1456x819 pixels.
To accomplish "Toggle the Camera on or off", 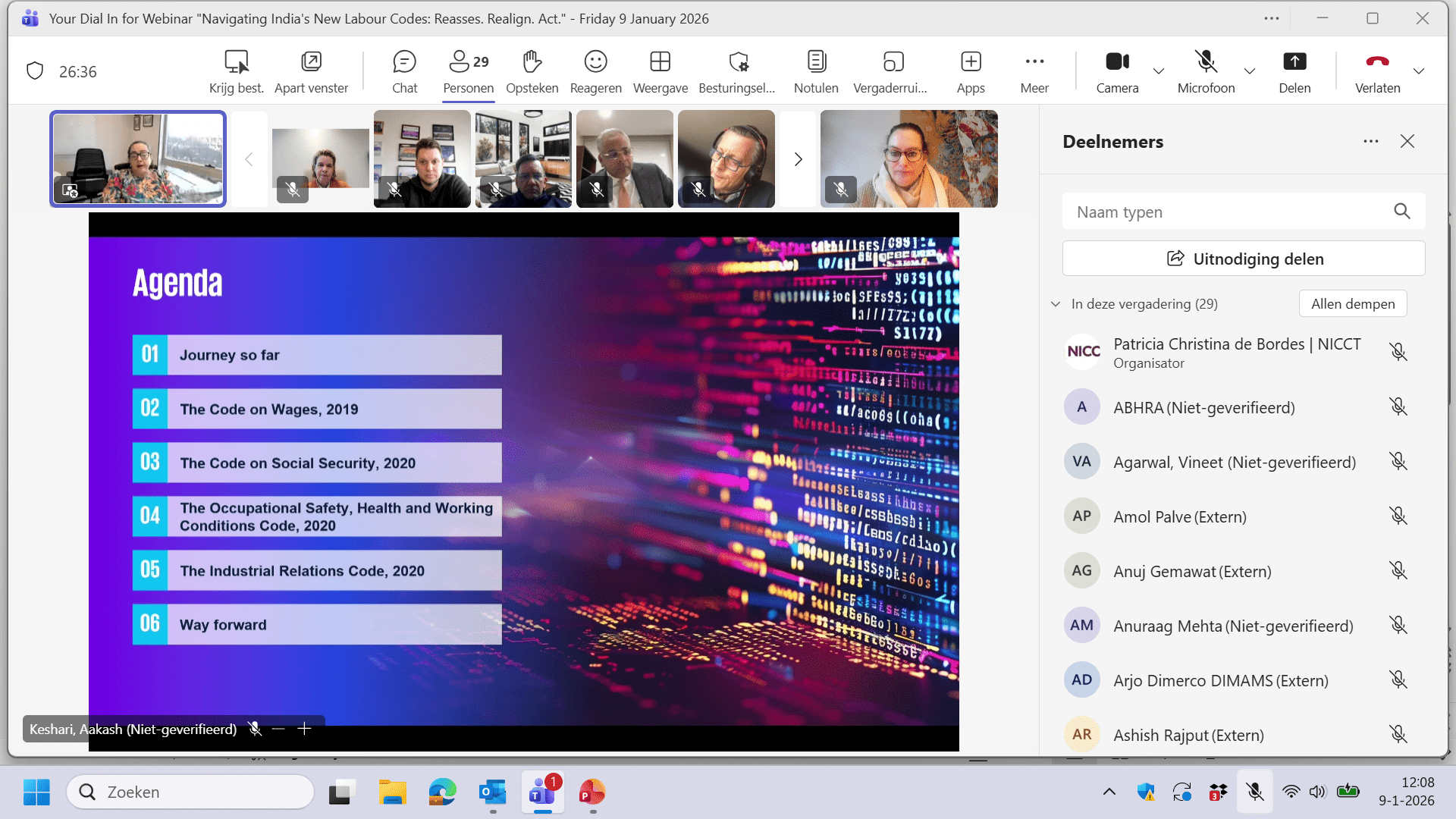I will click(x=1116, y=62).
